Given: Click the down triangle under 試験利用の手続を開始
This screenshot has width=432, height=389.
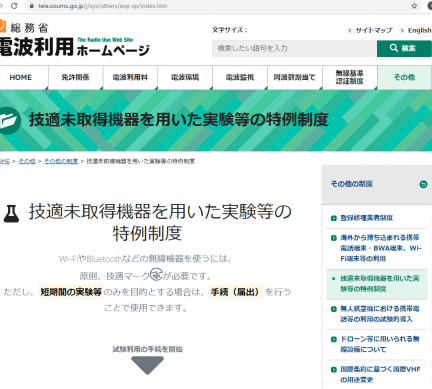Looking at the screenshot, I should [147, 365].
